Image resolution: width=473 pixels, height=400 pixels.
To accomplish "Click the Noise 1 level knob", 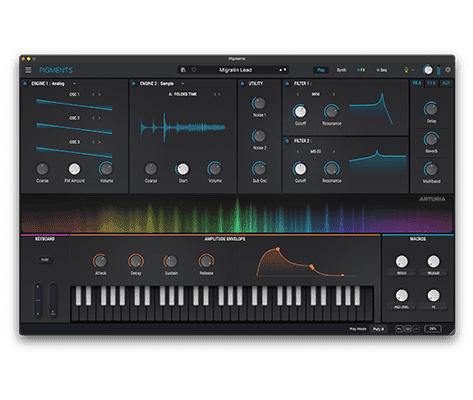I will (259, 103).
